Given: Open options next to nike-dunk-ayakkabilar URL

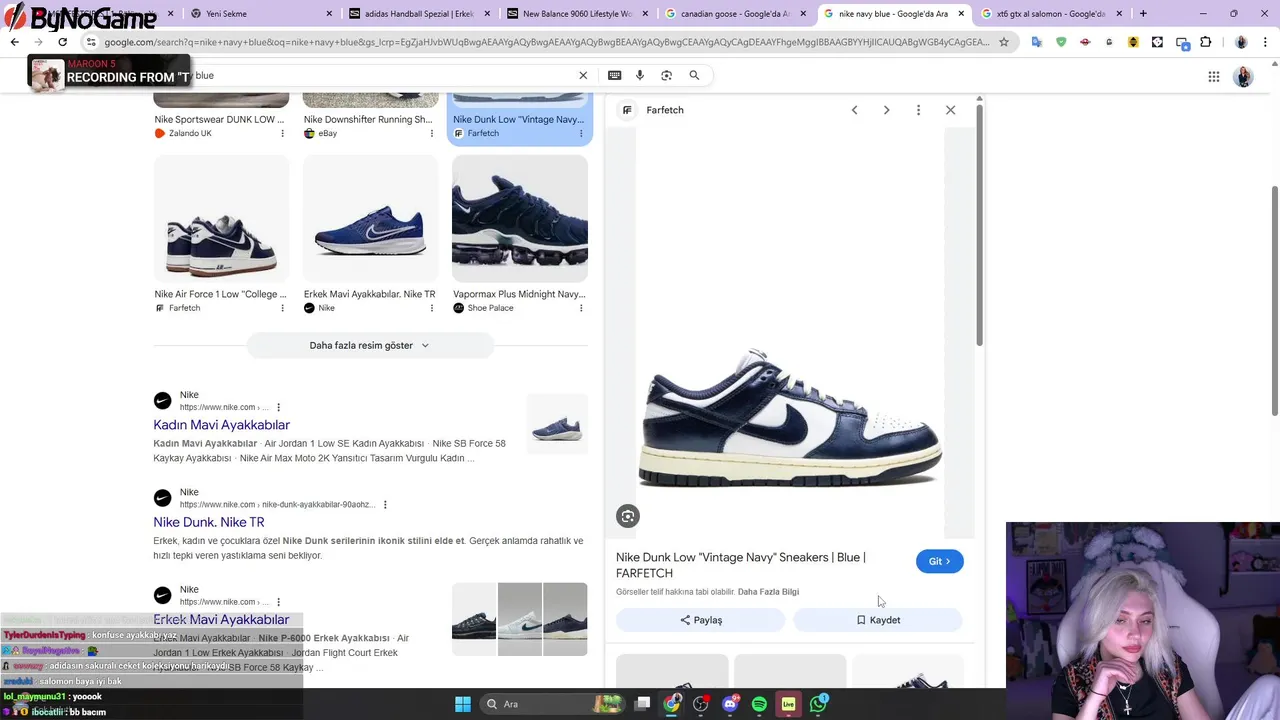Looking at the screenshot, I should point(385,505).
